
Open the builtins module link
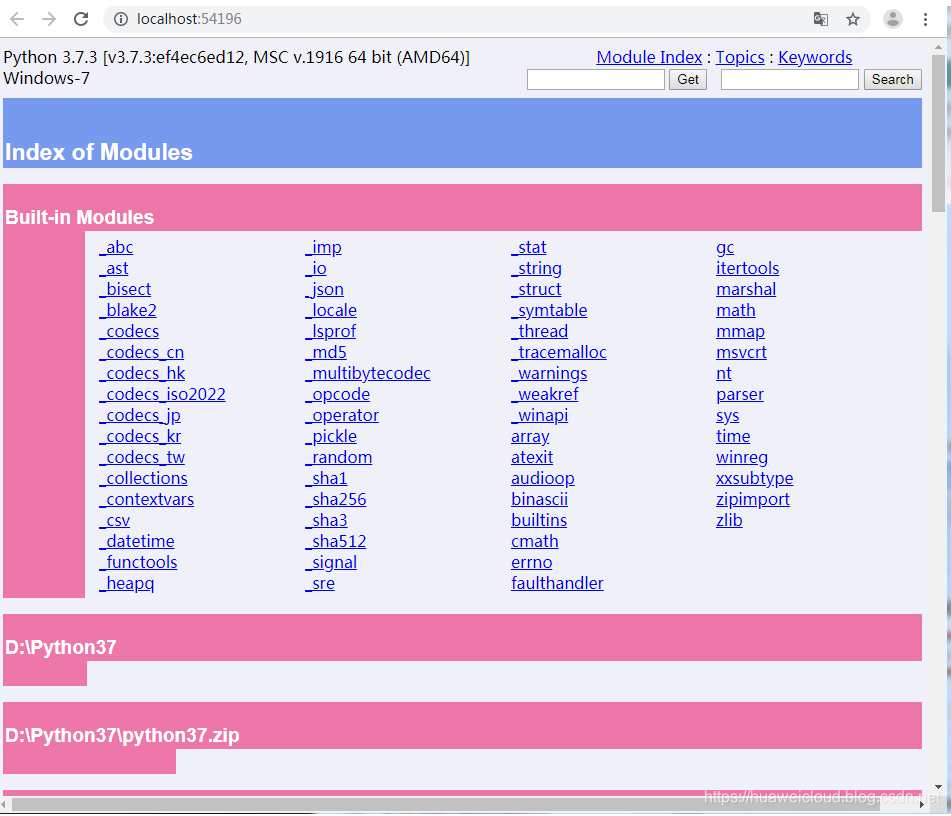539,521
